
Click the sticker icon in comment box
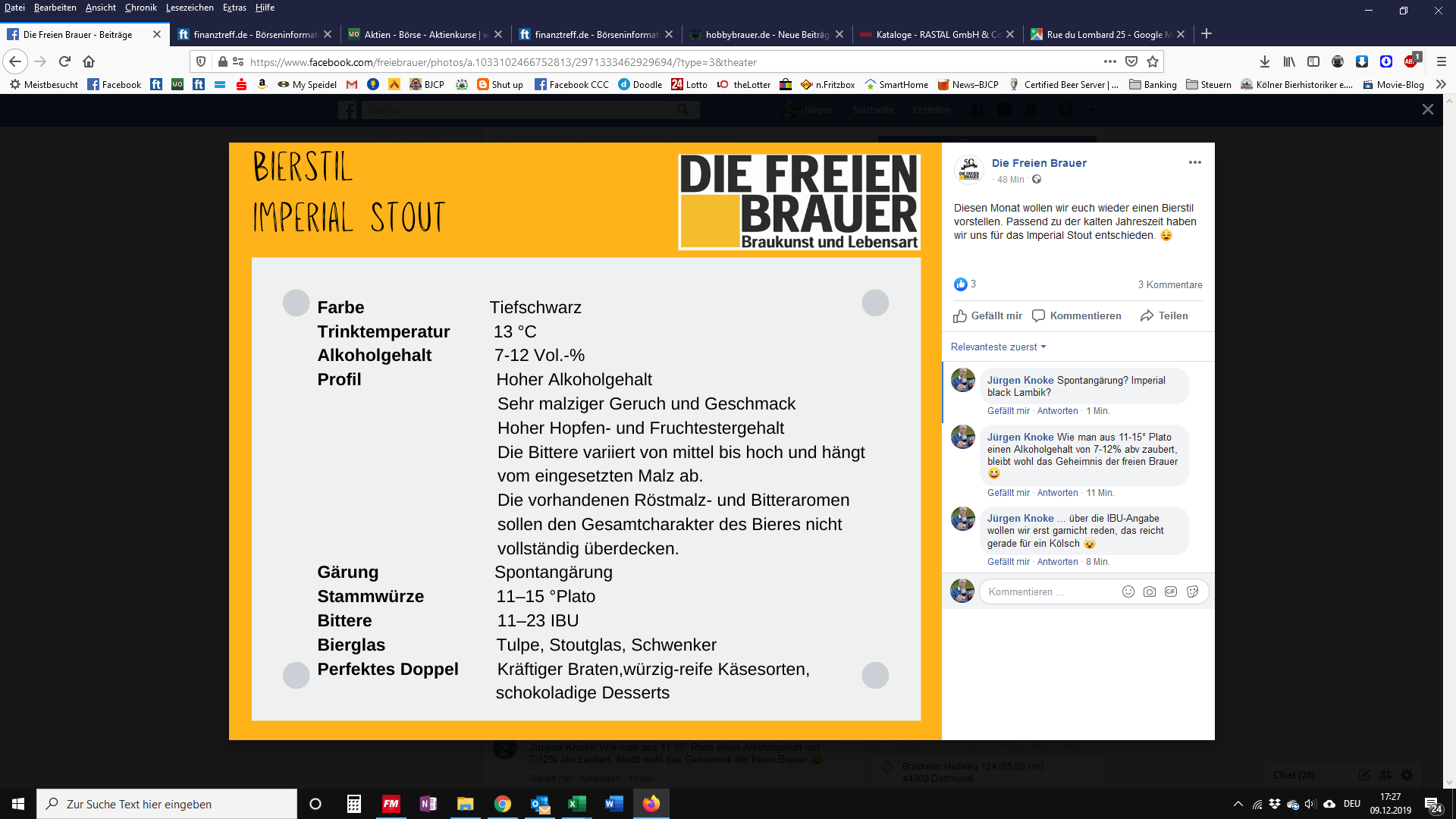[1193, 591]
